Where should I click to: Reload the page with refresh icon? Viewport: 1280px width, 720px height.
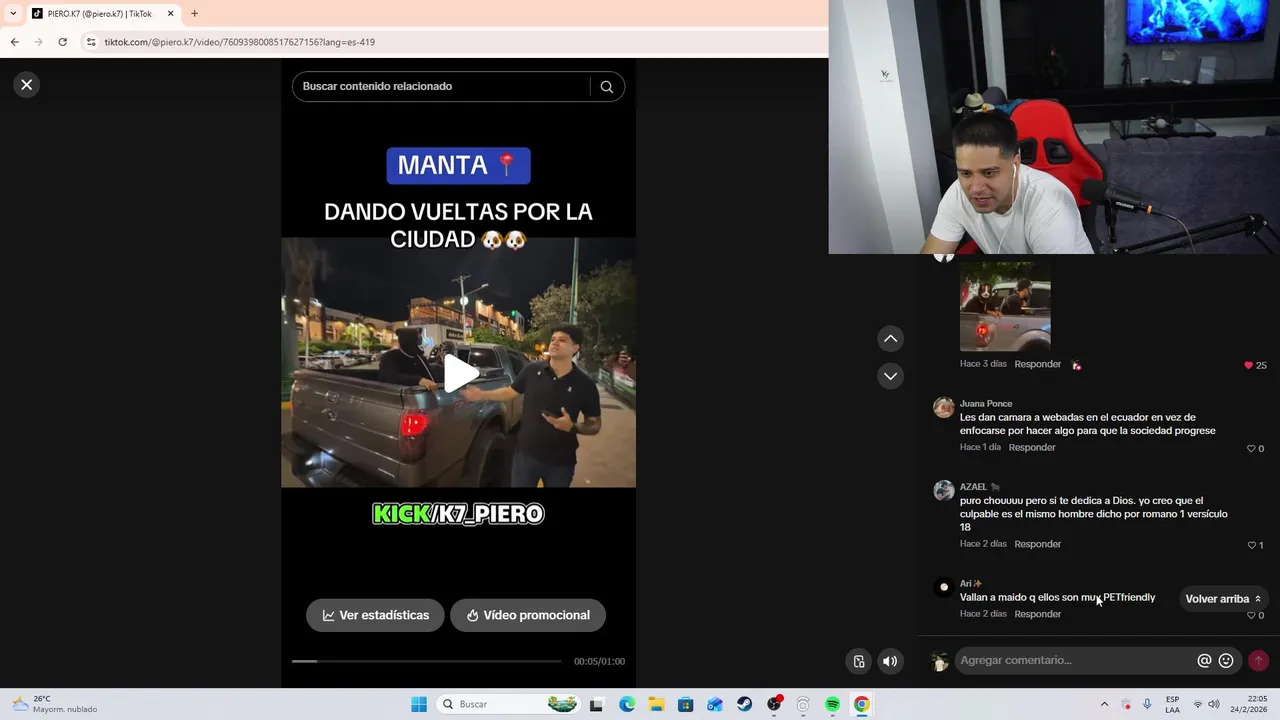pyautogui.click(x=63, y=42)
